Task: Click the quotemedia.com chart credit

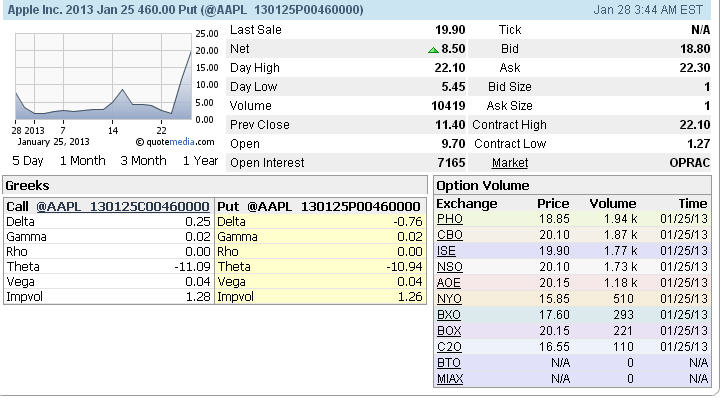Action: pos(175,142)
